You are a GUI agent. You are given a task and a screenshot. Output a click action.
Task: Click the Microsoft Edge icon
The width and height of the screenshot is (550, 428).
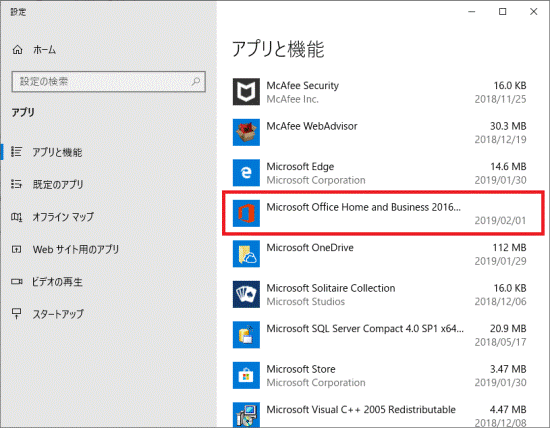246,173
